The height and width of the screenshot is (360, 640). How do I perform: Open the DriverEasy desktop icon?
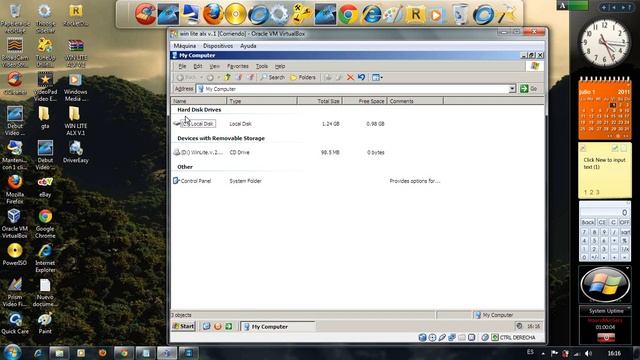tap(76, 152)
